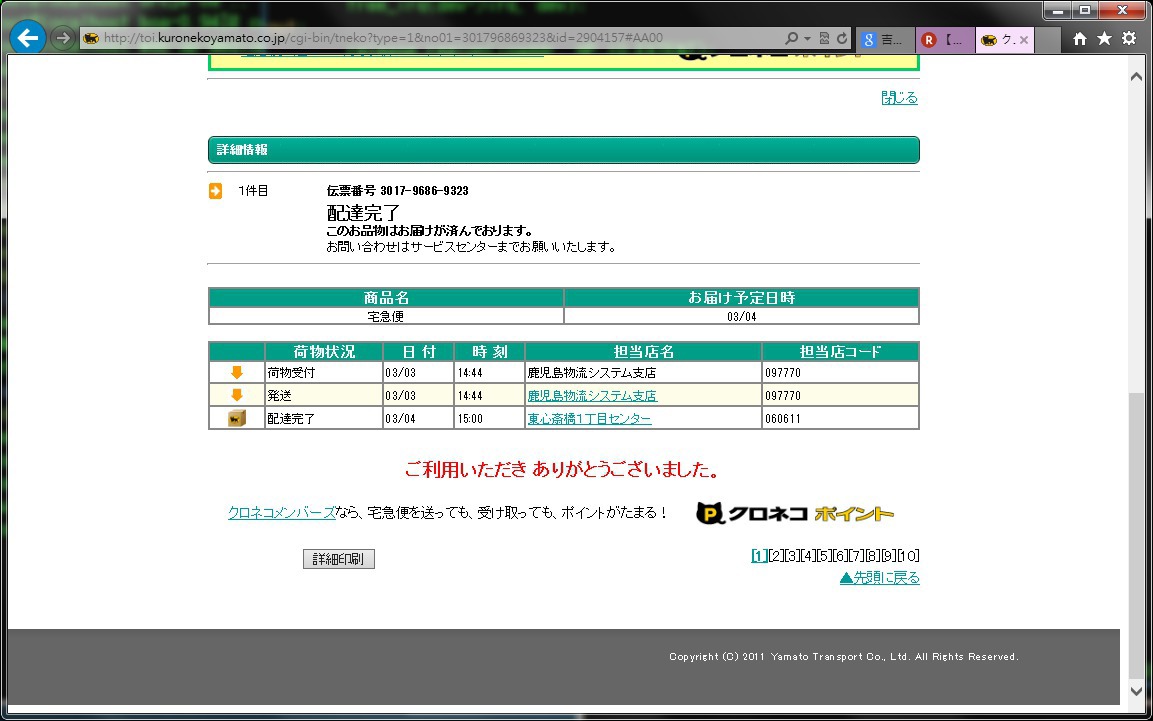Image resolution: width=1153 pixels, height=721 pixels.
Task: Click the browser Forward arrow button
Action: pyautogui.click(x=62, y=38)
